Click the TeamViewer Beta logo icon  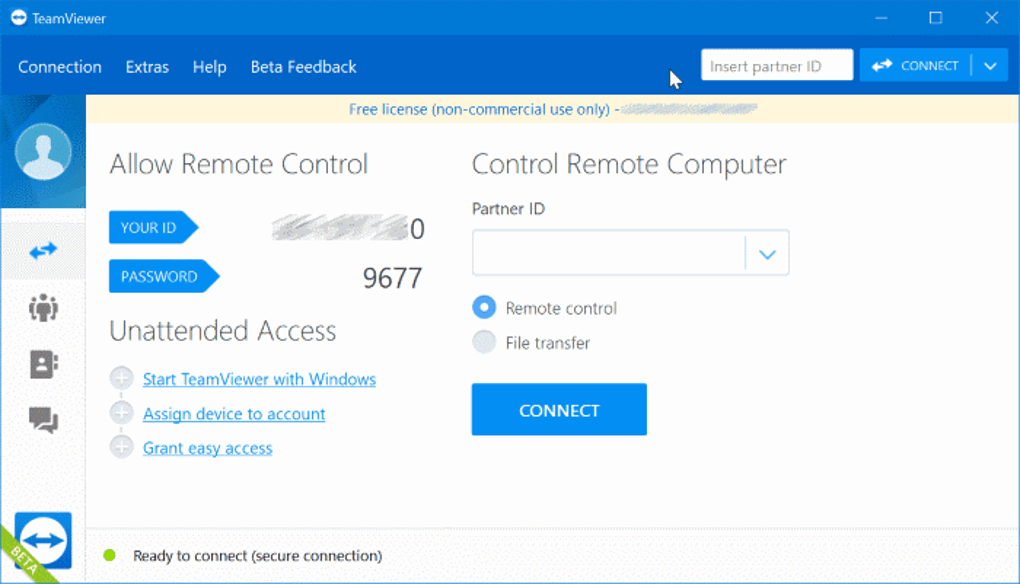pyautogui.click(x=43, y=541)
